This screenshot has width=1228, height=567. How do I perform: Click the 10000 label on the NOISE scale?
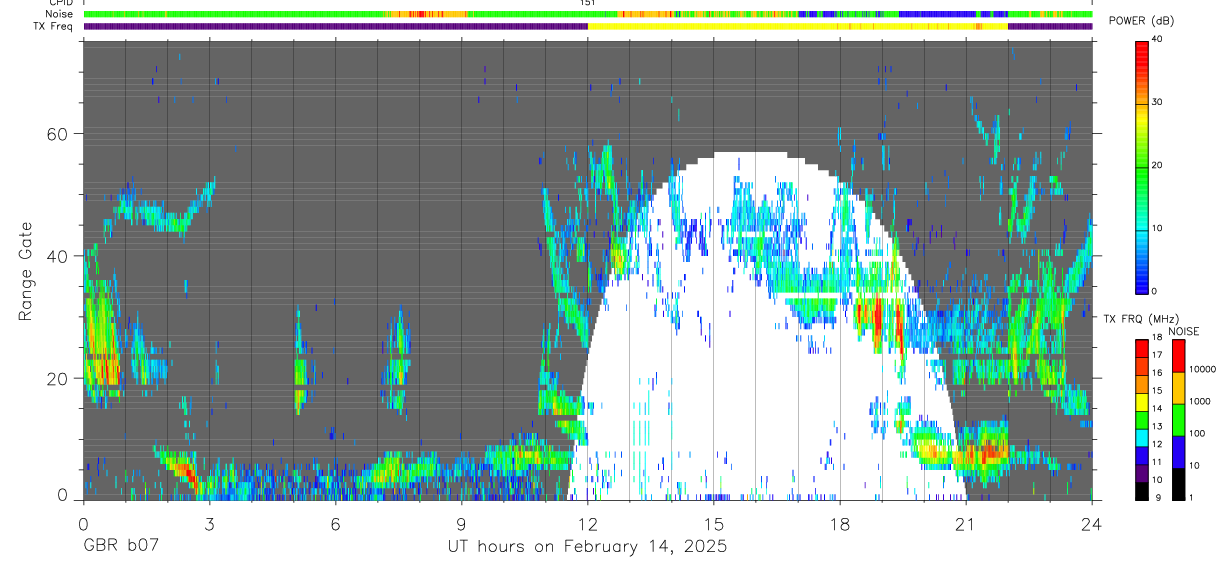[1203, 370]
